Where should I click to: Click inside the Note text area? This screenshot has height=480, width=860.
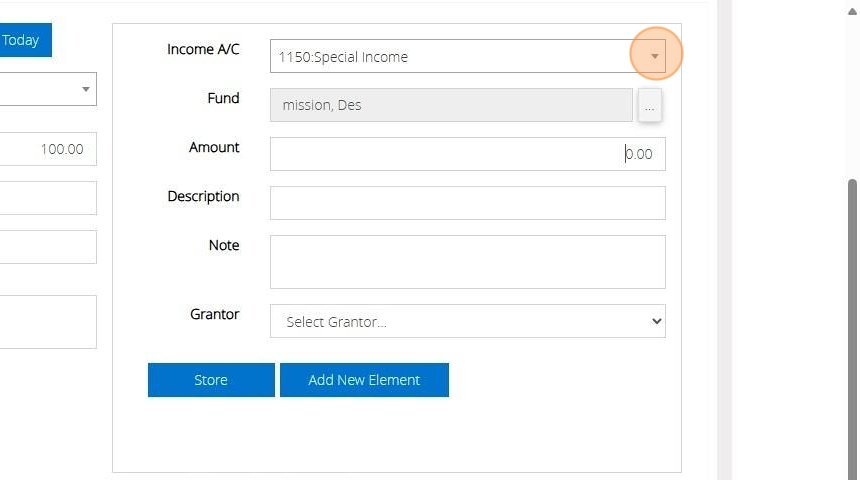(467, 262)
